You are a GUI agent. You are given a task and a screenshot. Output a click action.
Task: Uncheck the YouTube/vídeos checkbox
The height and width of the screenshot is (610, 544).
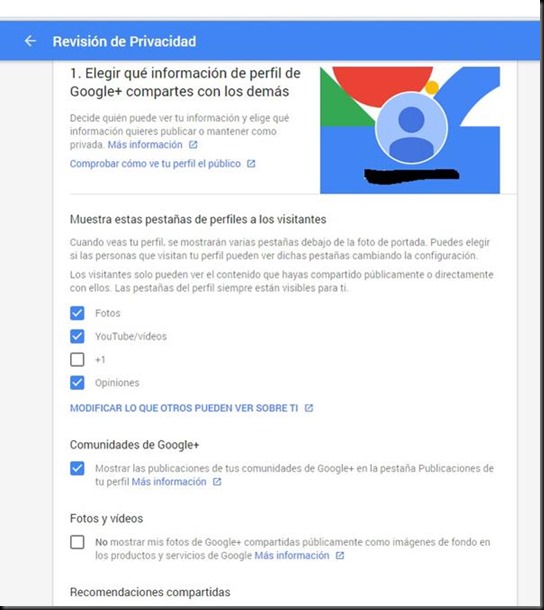(x=77, y=337)
